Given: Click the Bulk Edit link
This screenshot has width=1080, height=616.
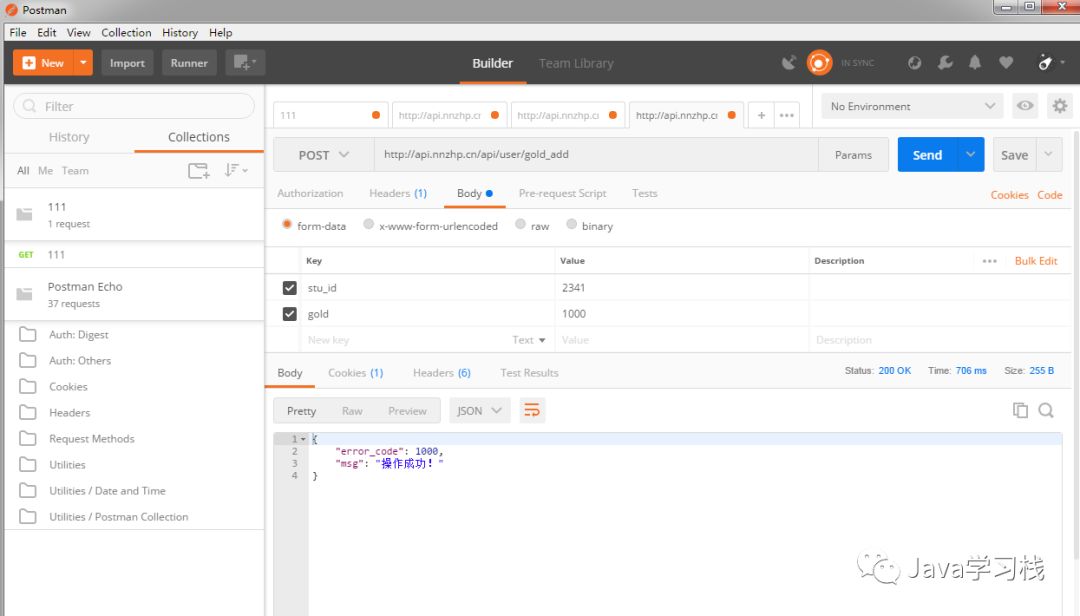Looking at the screenshot, I should pyautogui.click(x=1036, y=261).
